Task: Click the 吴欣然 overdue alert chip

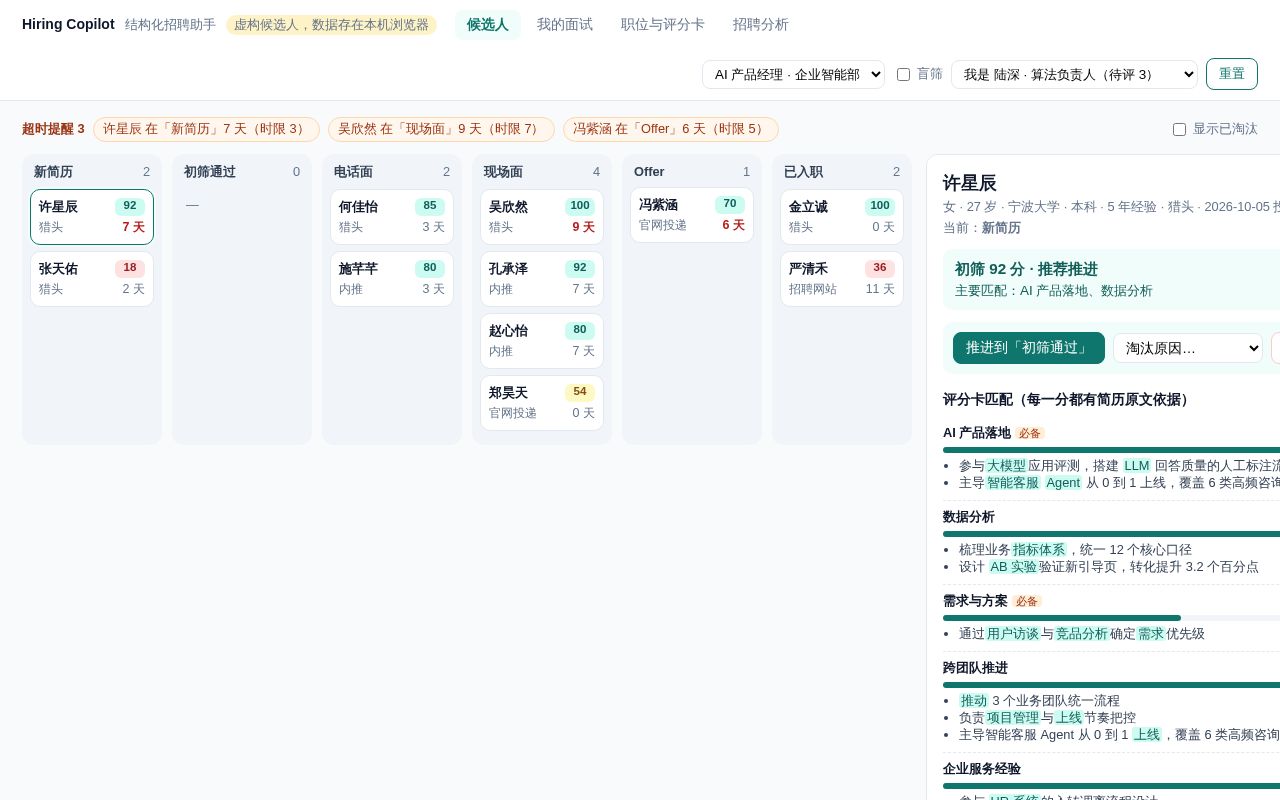Action: pyautogui.click(x=441, y=129)
